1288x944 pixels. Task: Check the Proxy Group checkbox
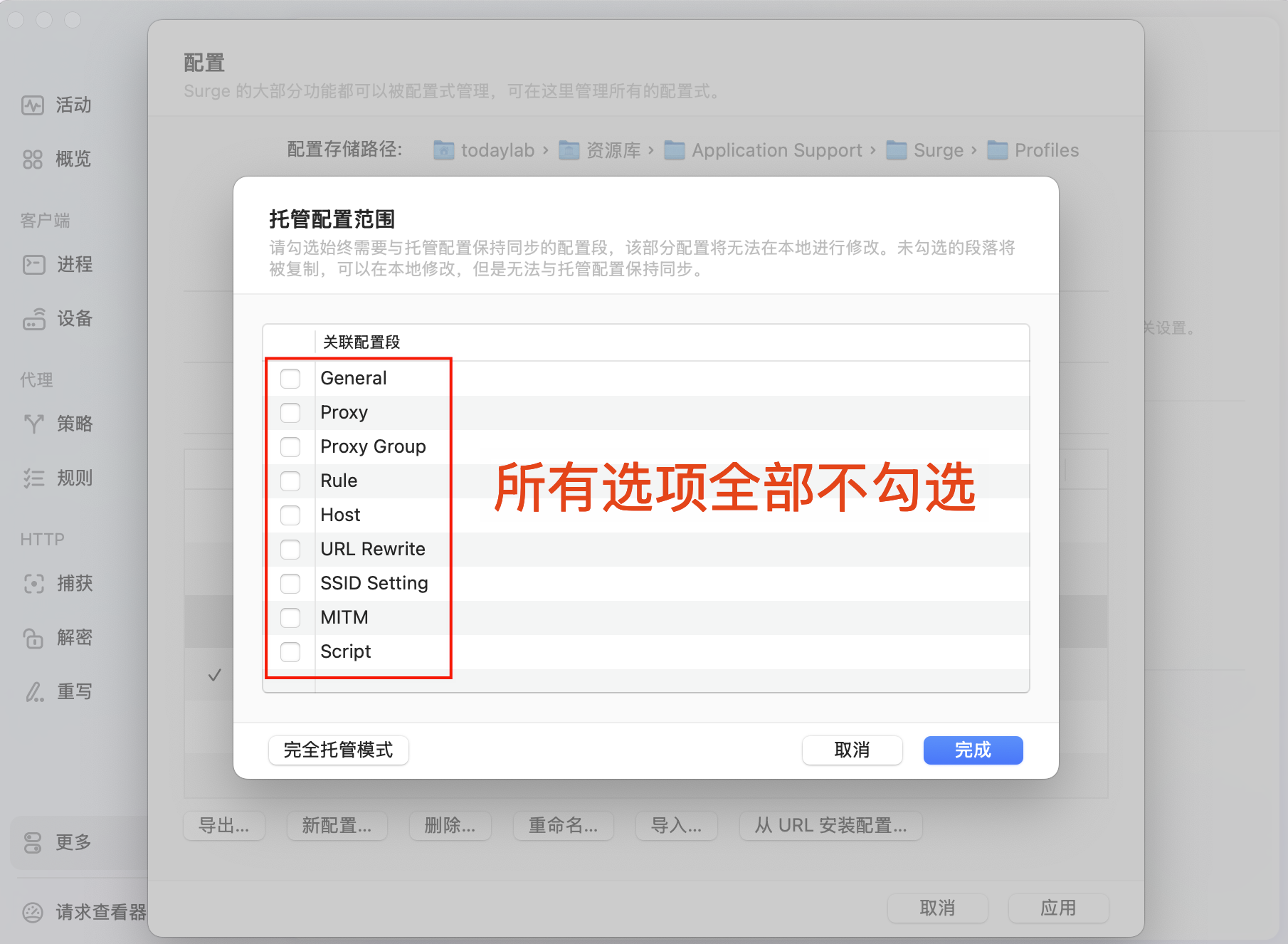[290, 447]
